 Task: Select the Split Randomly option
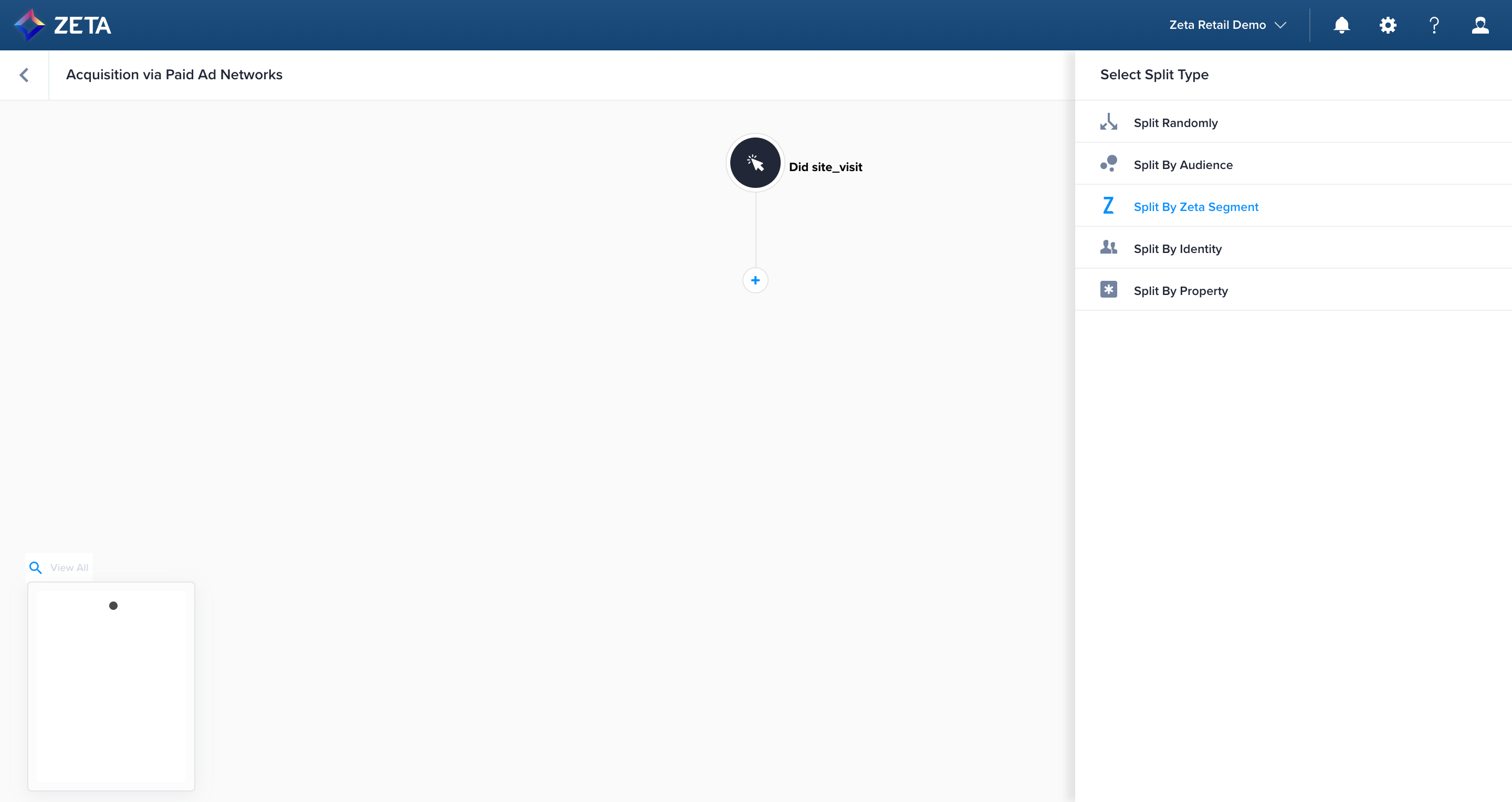(1175, 123)
